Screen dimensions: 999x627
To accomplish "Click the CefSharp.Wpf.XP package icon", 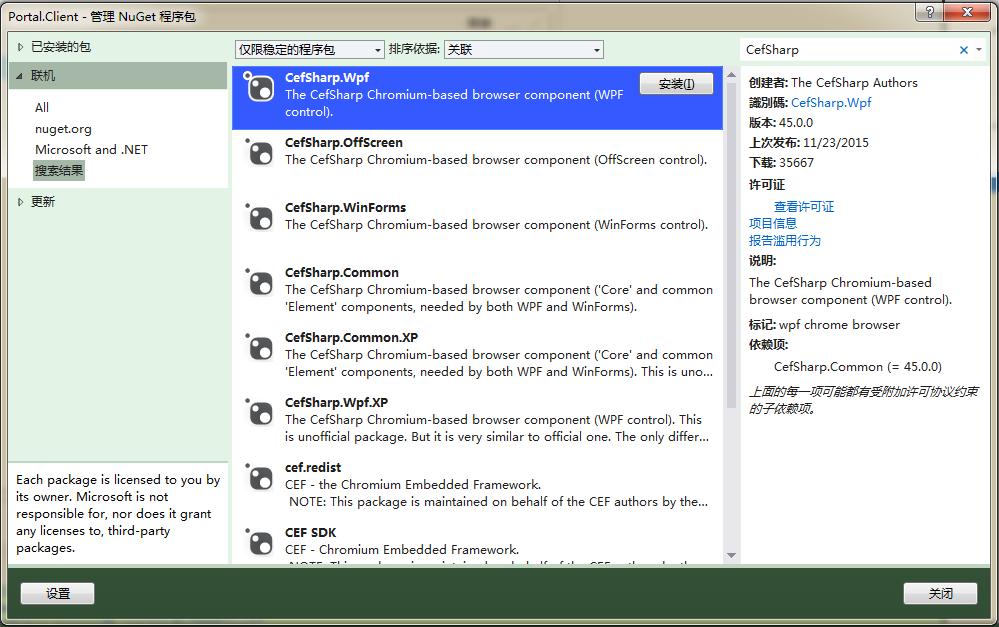I will click(x=260, y=413).
